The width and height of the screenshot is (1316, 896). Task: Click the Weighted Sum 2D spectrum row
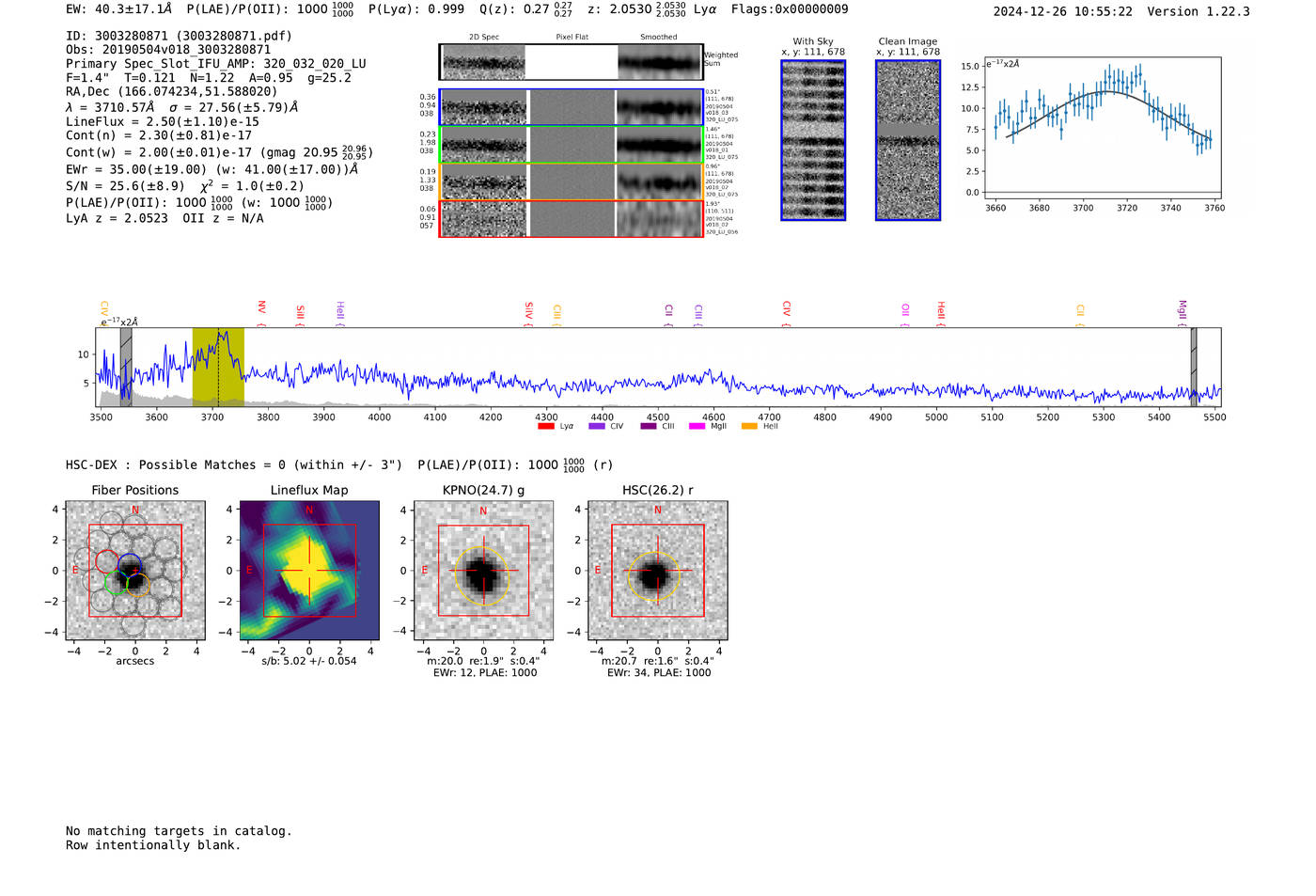point(572,62)
